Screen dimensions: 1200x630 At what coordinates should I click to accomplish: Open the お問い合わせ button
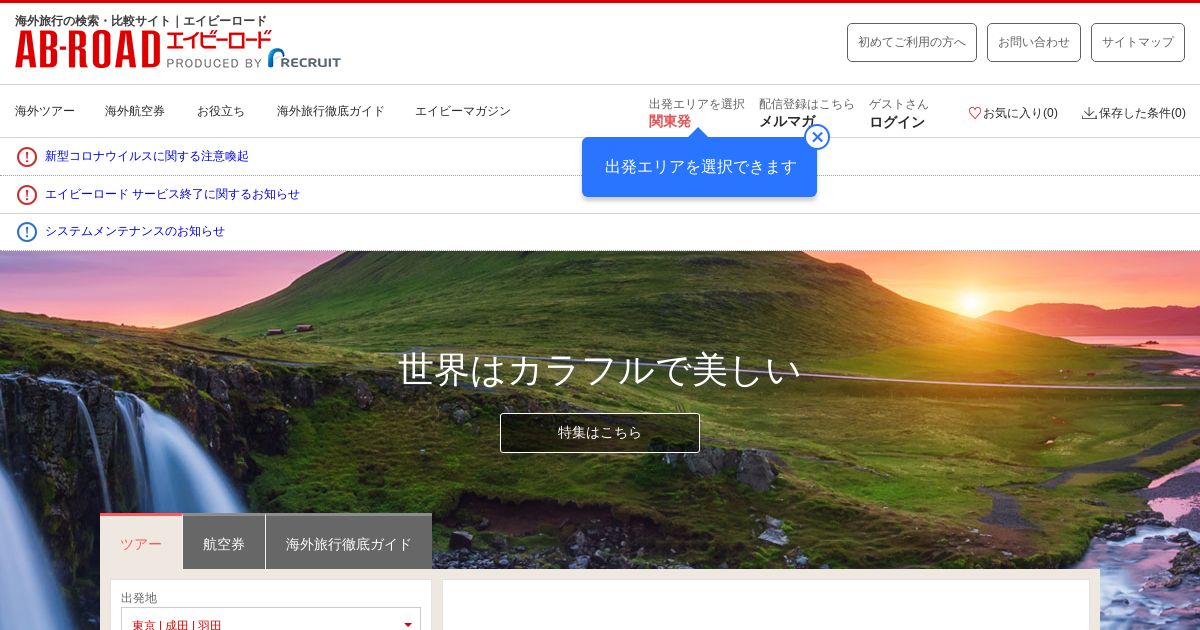(1034, 42)
